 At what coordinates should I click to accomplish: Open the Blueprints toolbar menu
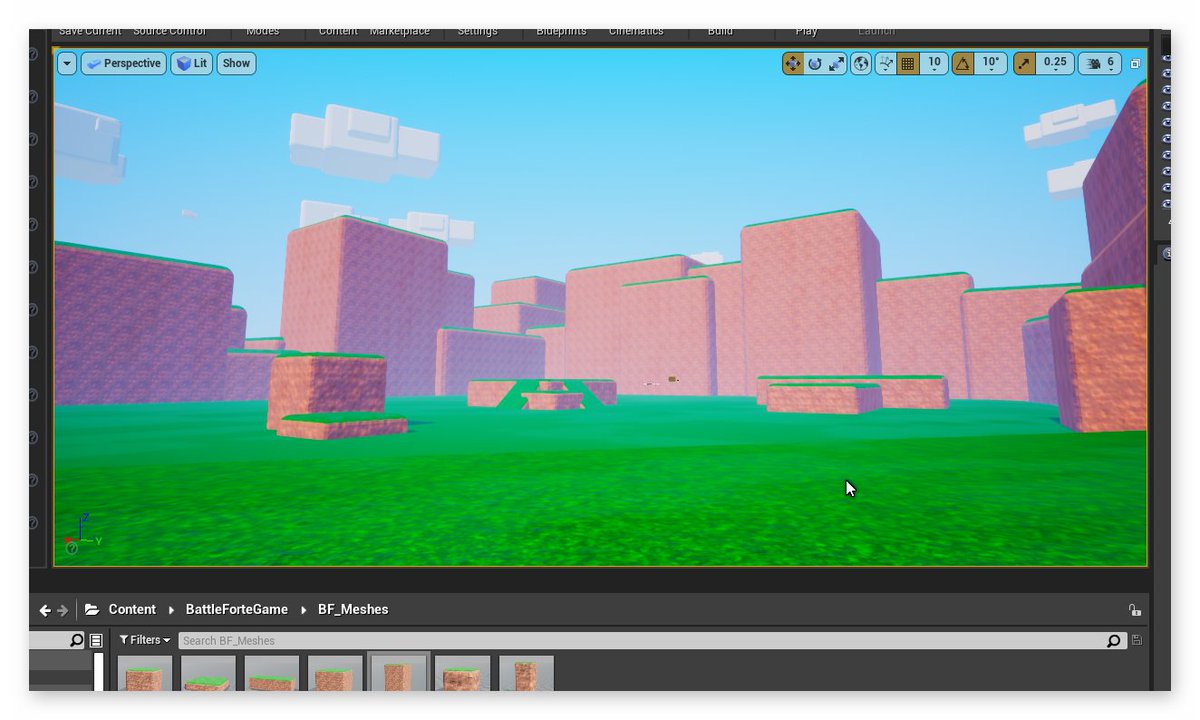point(562,33)
